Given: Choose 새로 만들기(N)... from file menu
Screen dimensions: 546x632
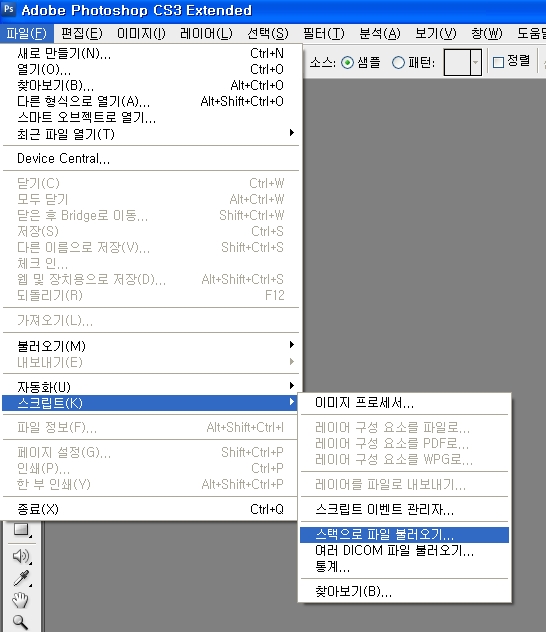Looking at the screenshot, I should pos(150,53).
